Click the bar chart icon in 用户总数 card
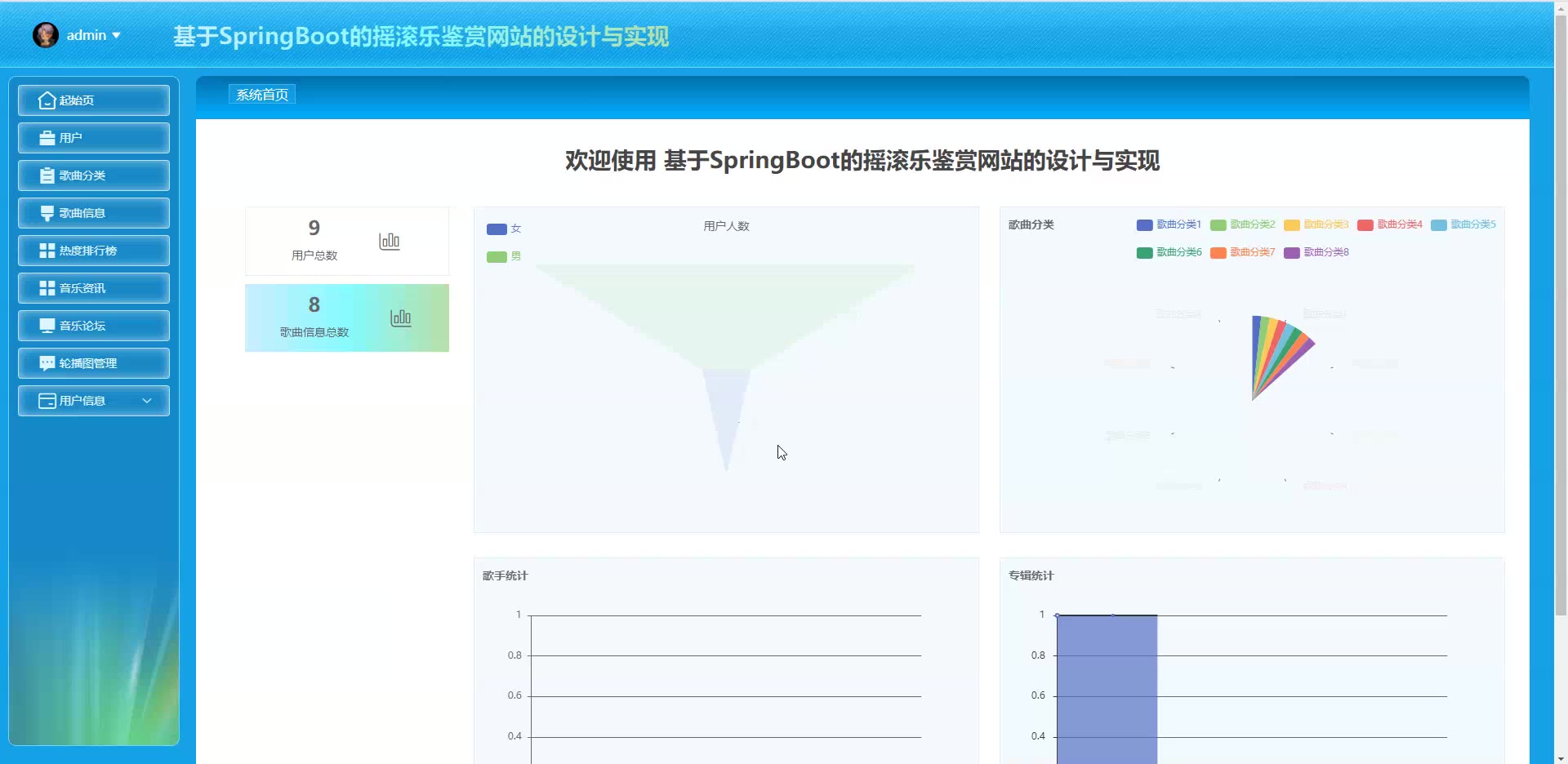 [390, 241]
